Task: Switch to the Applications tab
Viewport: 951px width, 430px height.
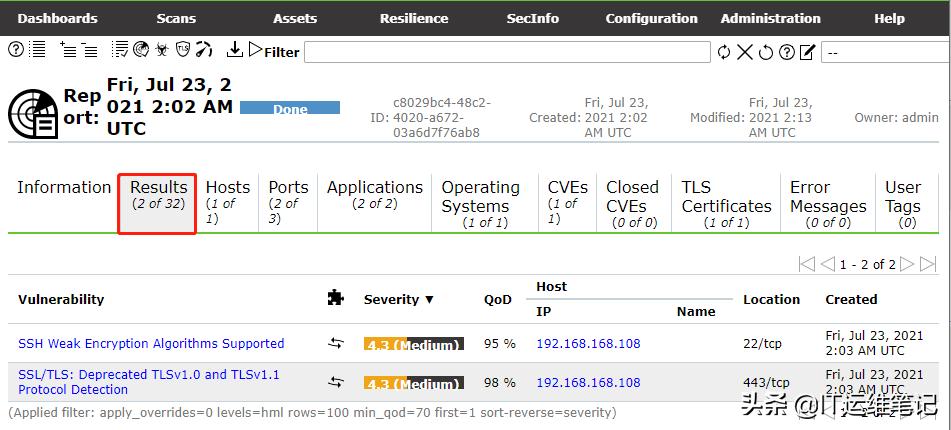Action: (375, 203)
